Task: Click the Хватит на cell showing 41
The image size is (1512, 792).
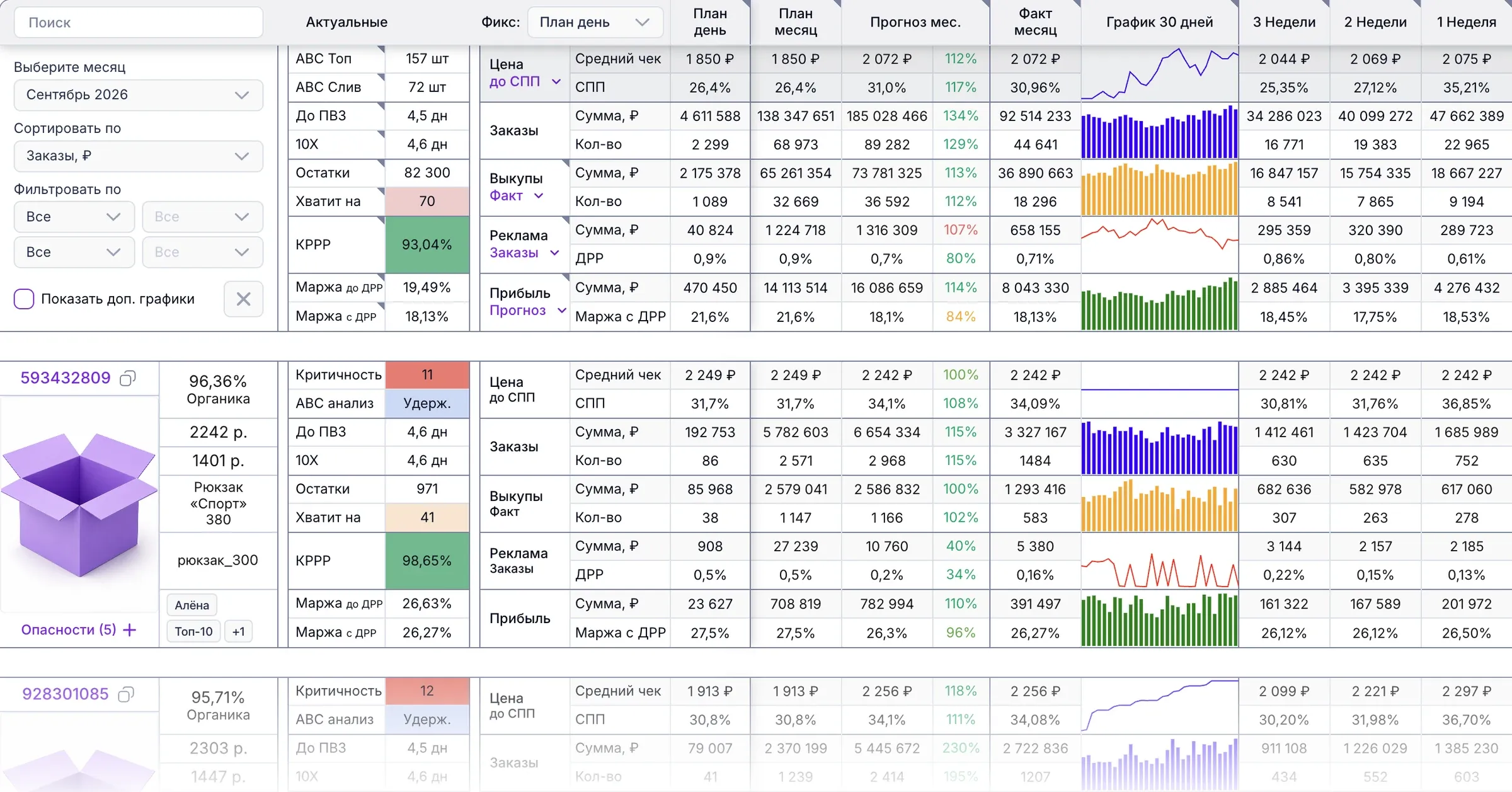Action: click(427, 517)
